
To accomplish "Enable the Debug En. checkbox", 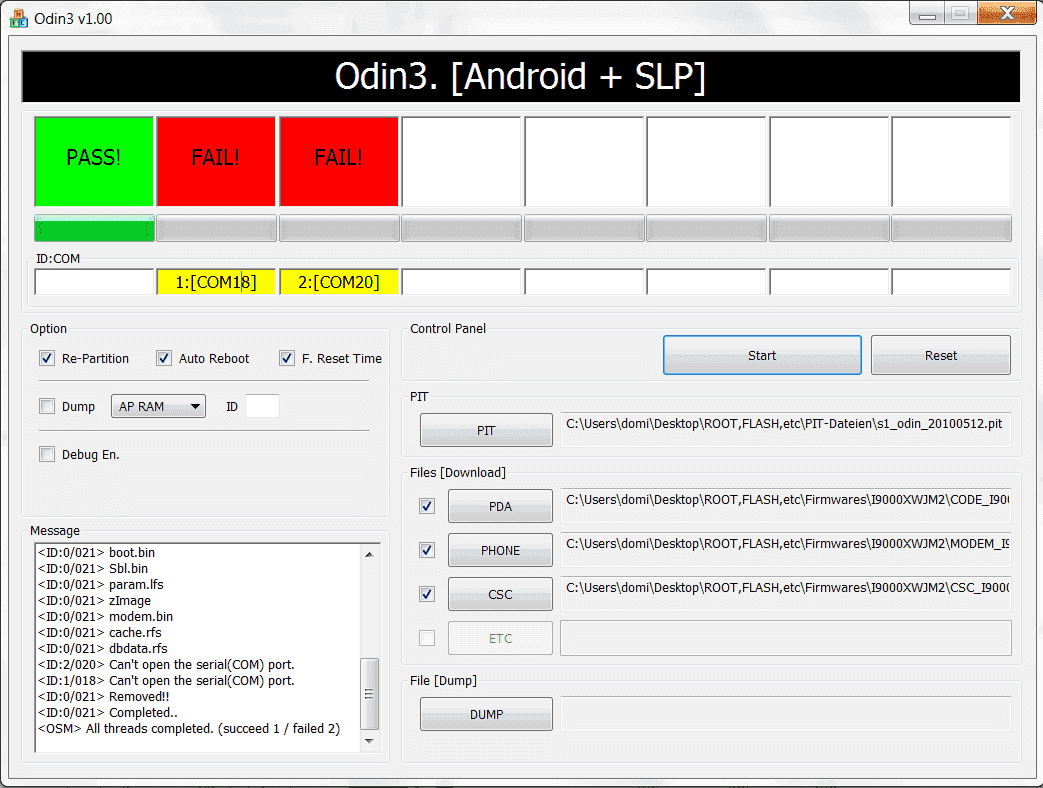I will [x=47, y=454].
